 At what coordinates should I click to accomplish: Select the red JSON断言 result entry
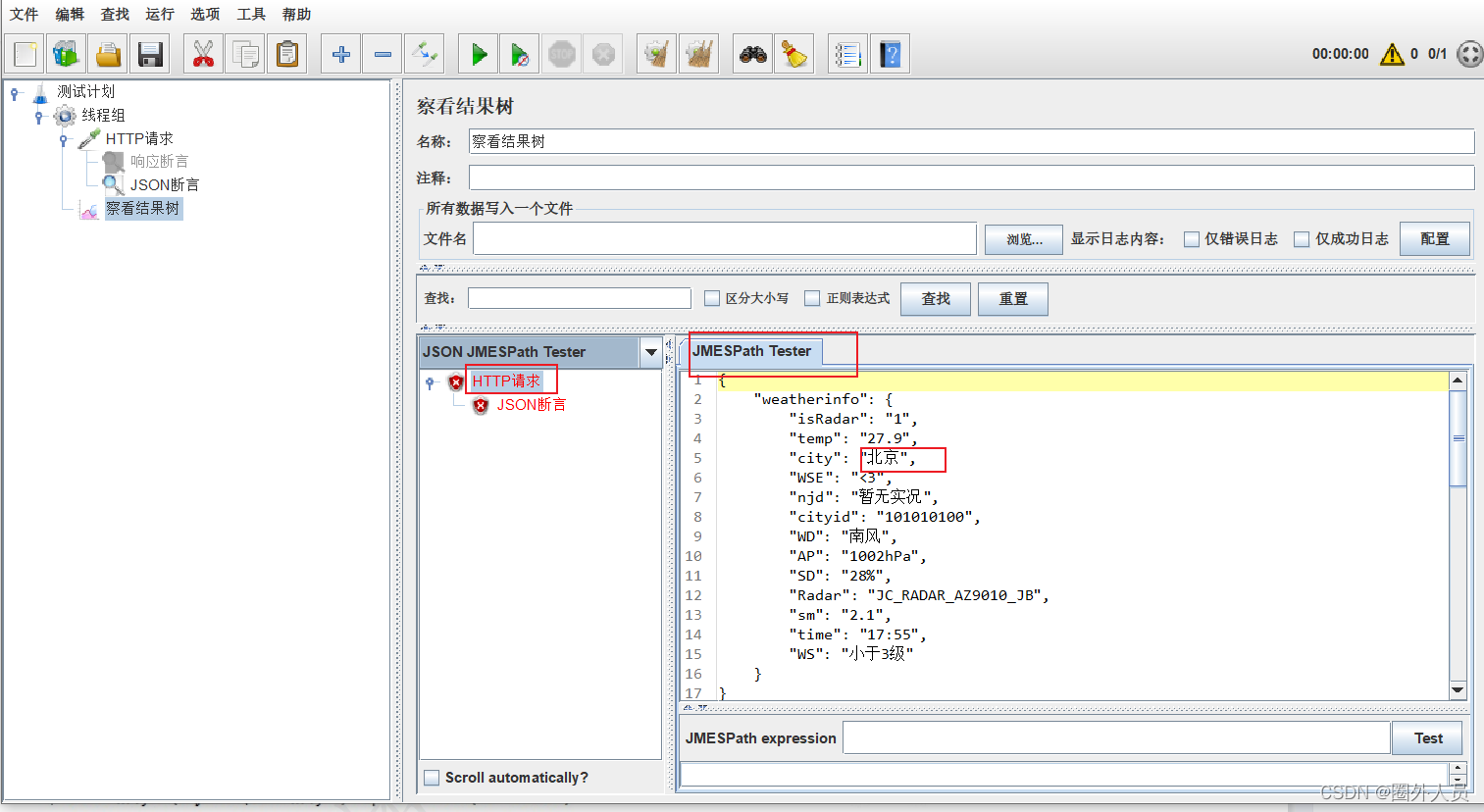point(532,404)
